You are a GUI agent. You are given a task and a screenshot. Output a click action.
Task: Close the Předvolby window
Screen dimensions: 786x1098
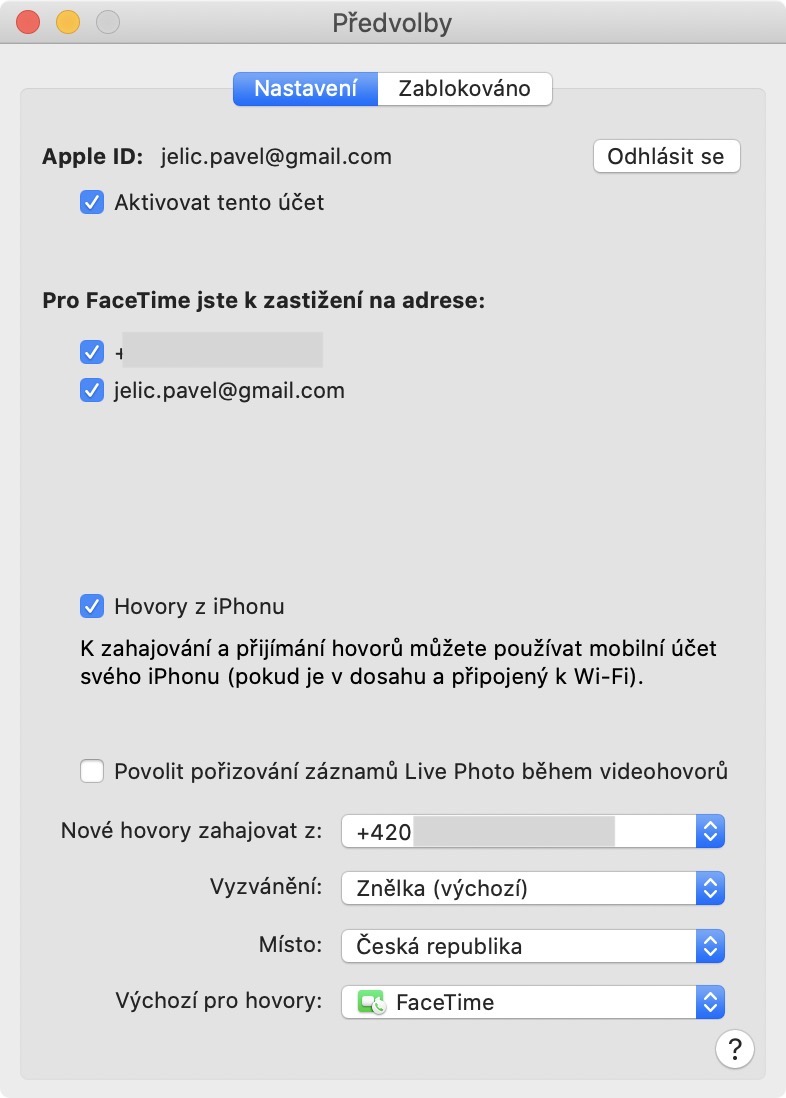click(29, 22)
